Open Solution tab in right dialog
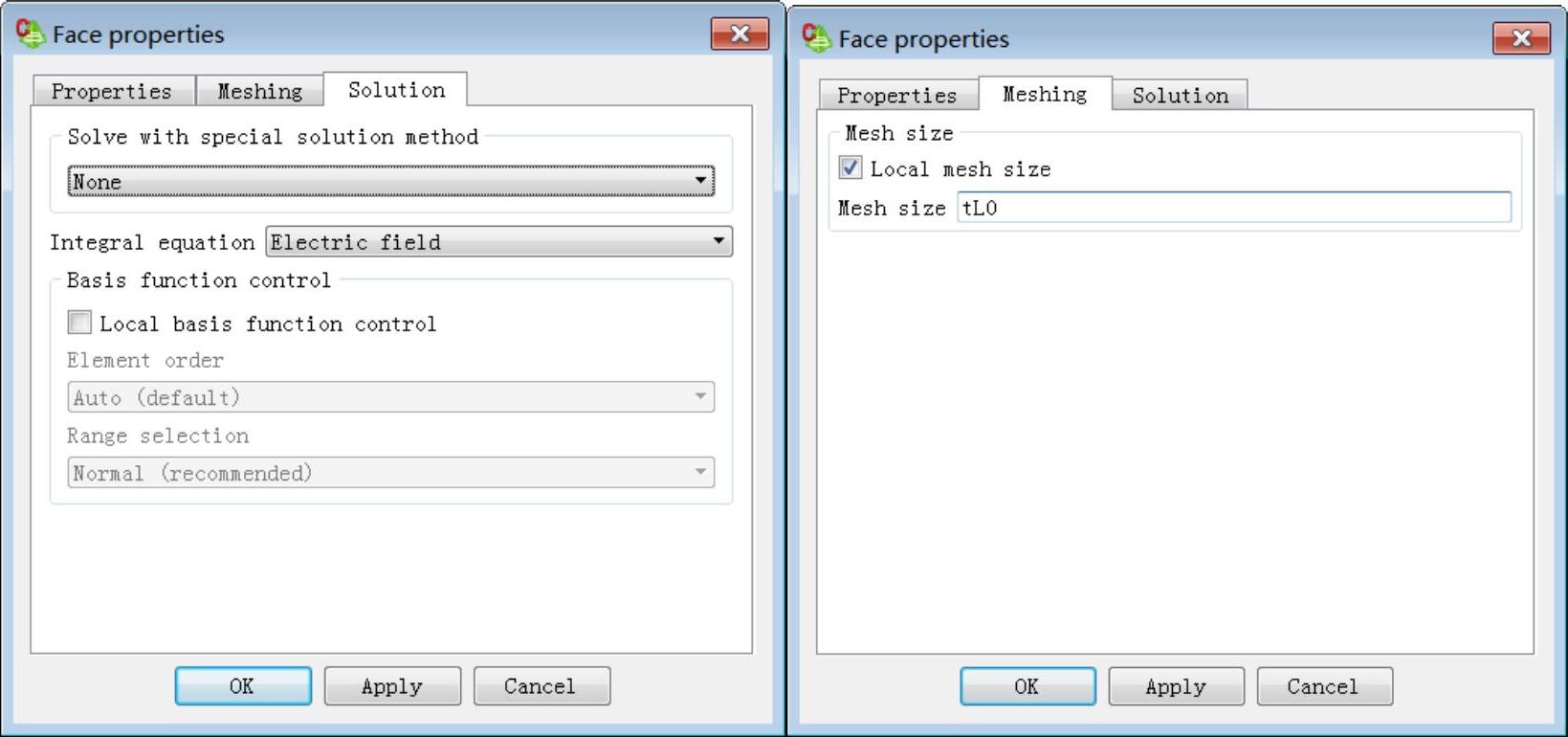This screenshot has height=737, width=1568. tap(1180, 95)
